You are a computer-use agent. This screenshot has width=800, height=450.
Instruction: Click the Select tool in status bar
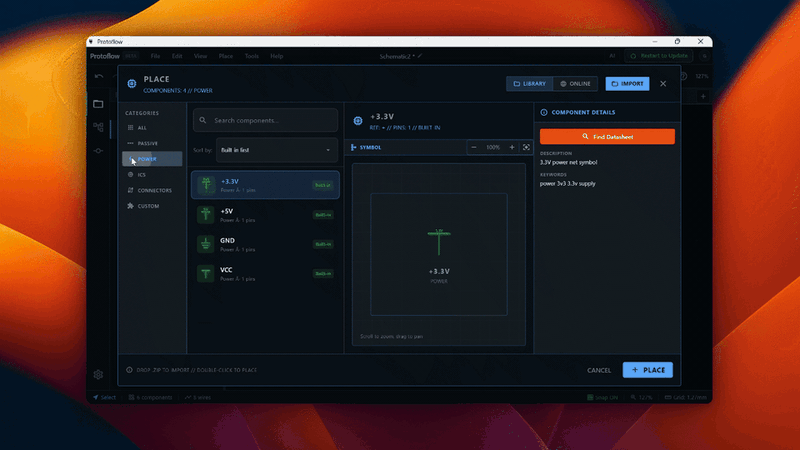point(104,397)
